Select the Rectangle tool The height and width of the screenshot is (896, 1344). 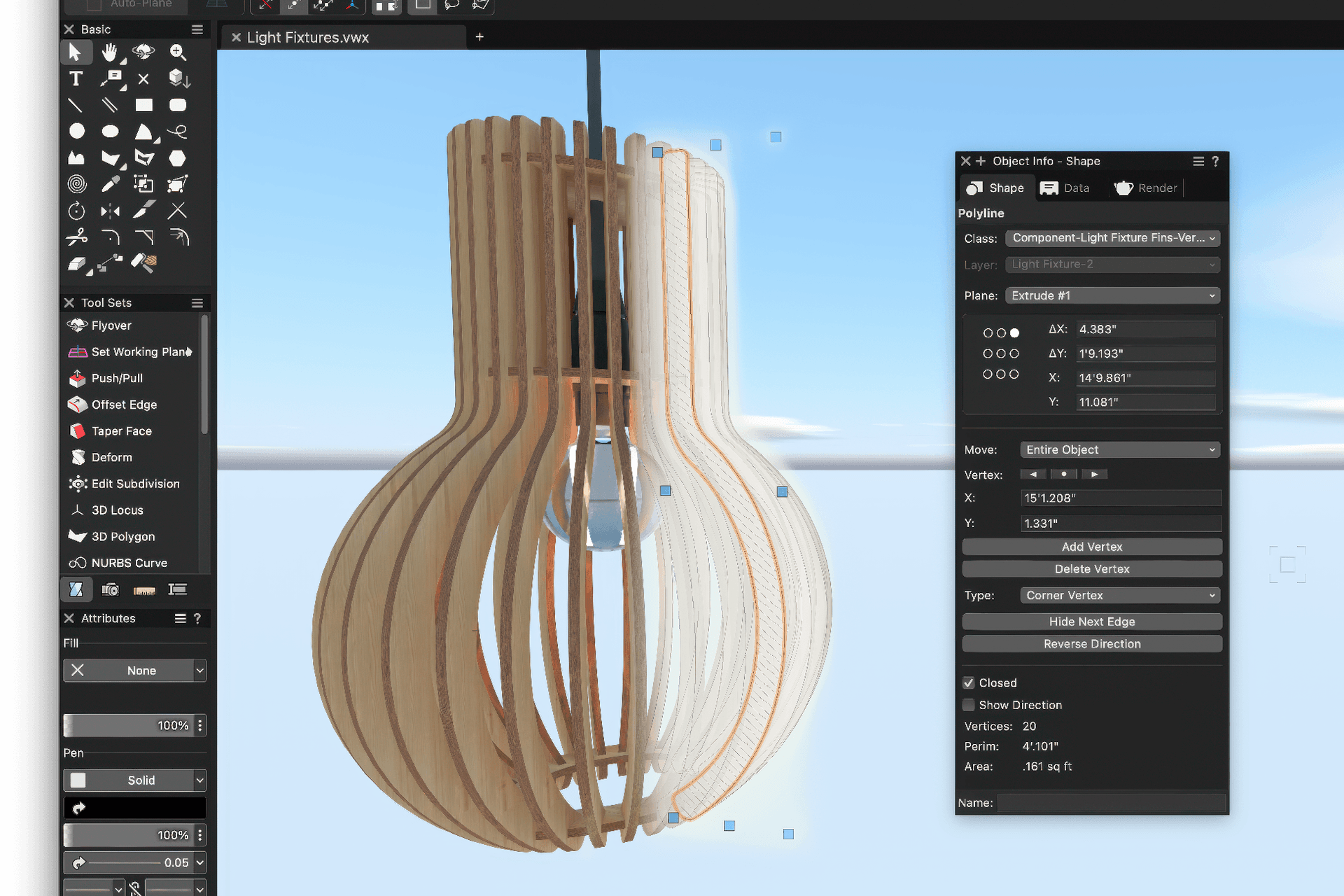point(143,104)
